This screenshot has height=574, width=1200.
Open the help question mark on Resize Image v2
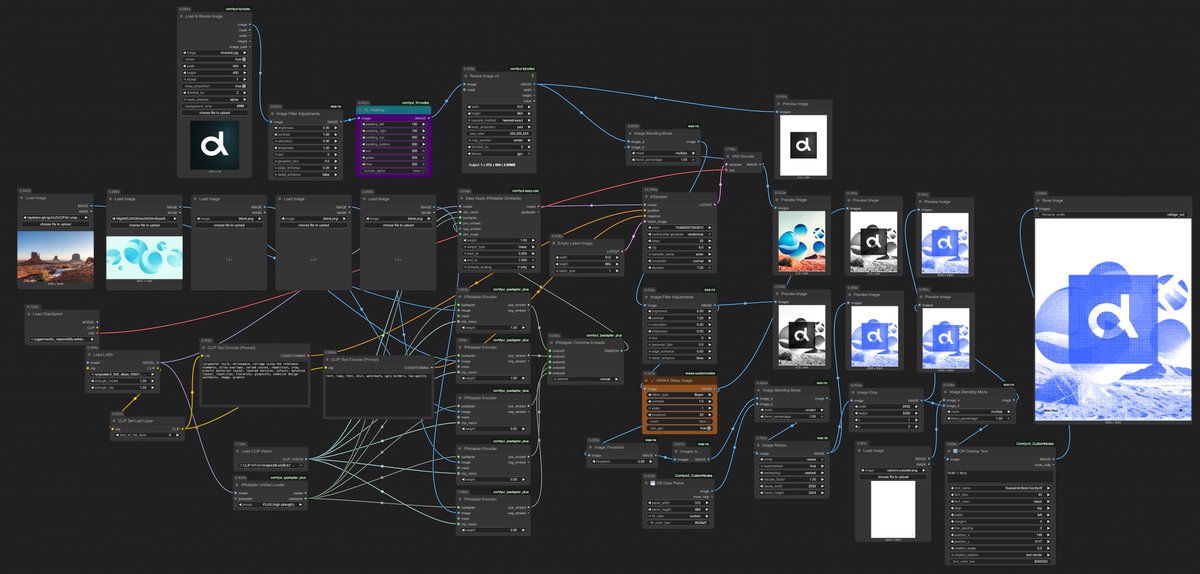coord(534,76)
